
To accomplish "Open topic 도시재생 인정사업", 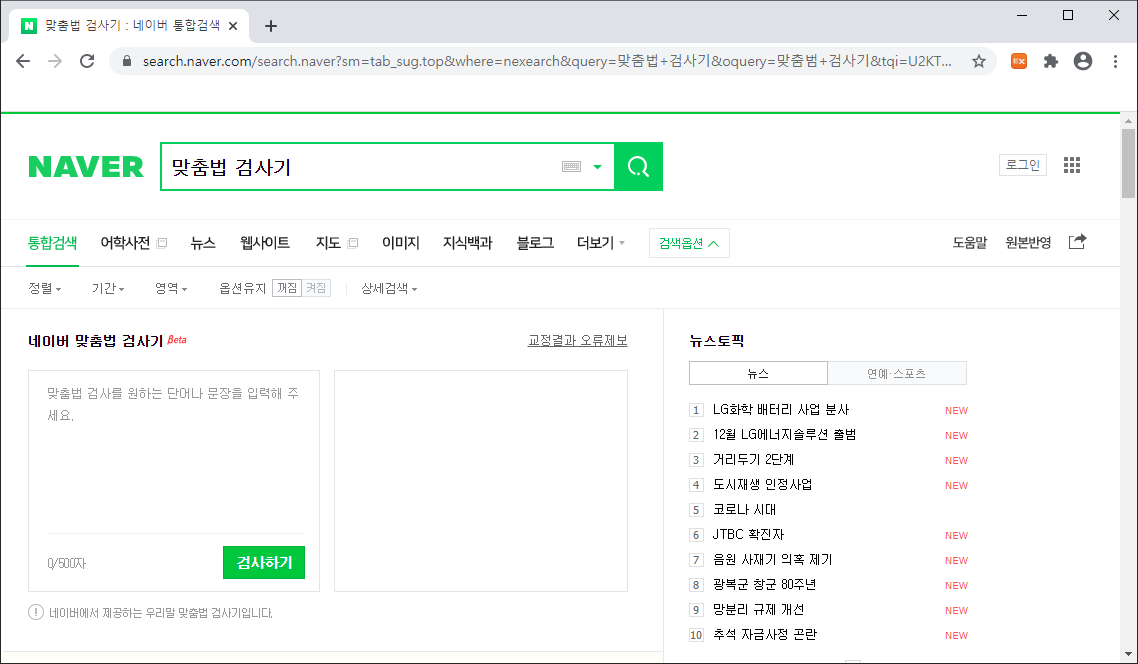I will [762, 485].
